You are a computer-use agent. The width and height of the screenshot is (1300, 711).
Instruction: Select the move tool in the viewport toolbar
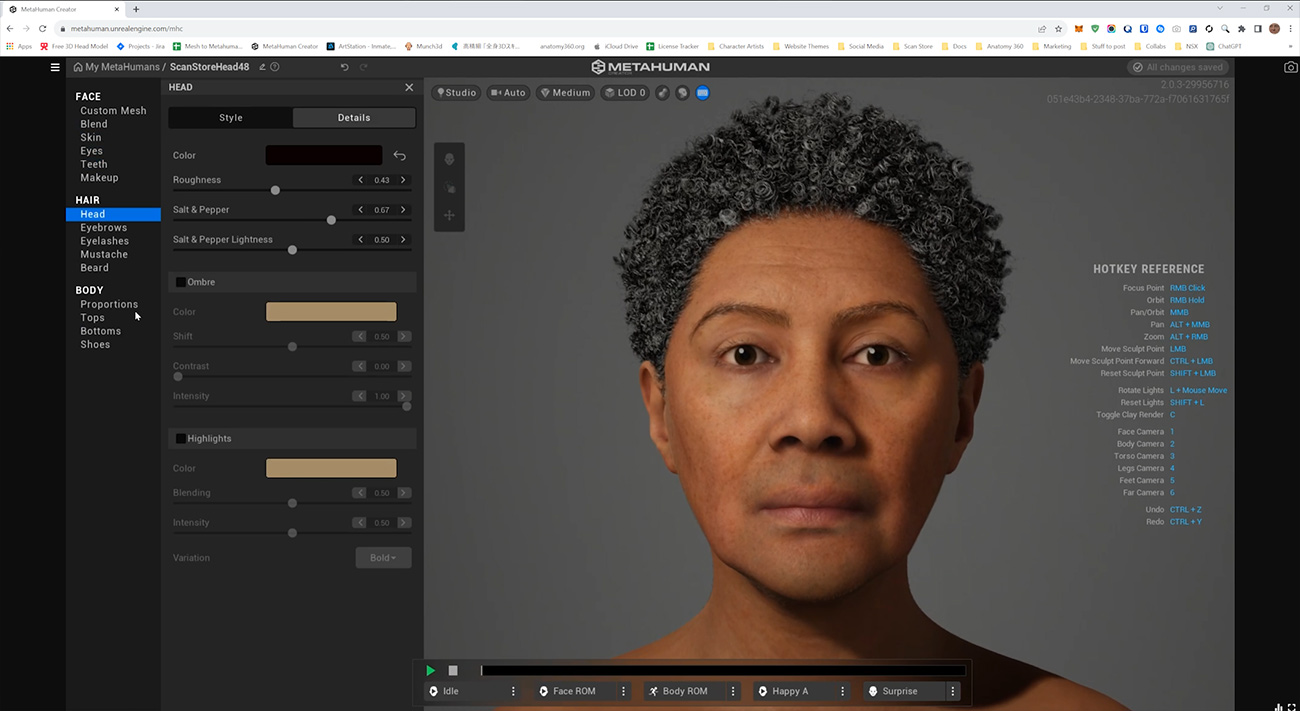449,215
